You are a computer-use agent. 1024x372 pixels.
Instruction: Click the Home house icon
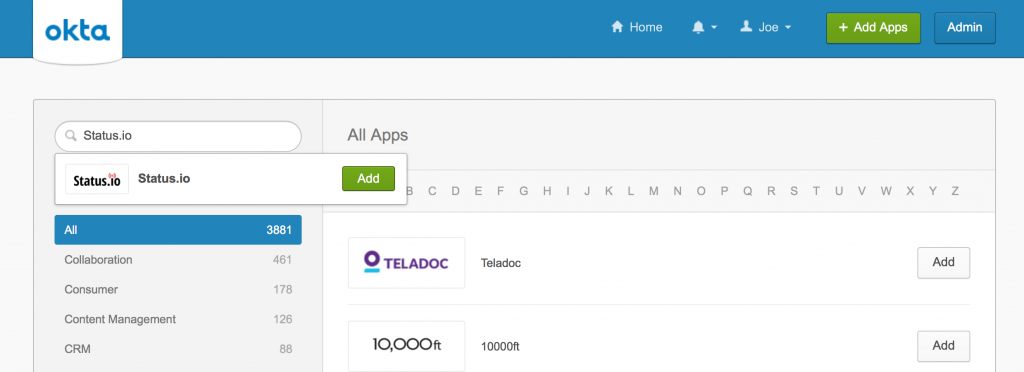tap(616, 27)
